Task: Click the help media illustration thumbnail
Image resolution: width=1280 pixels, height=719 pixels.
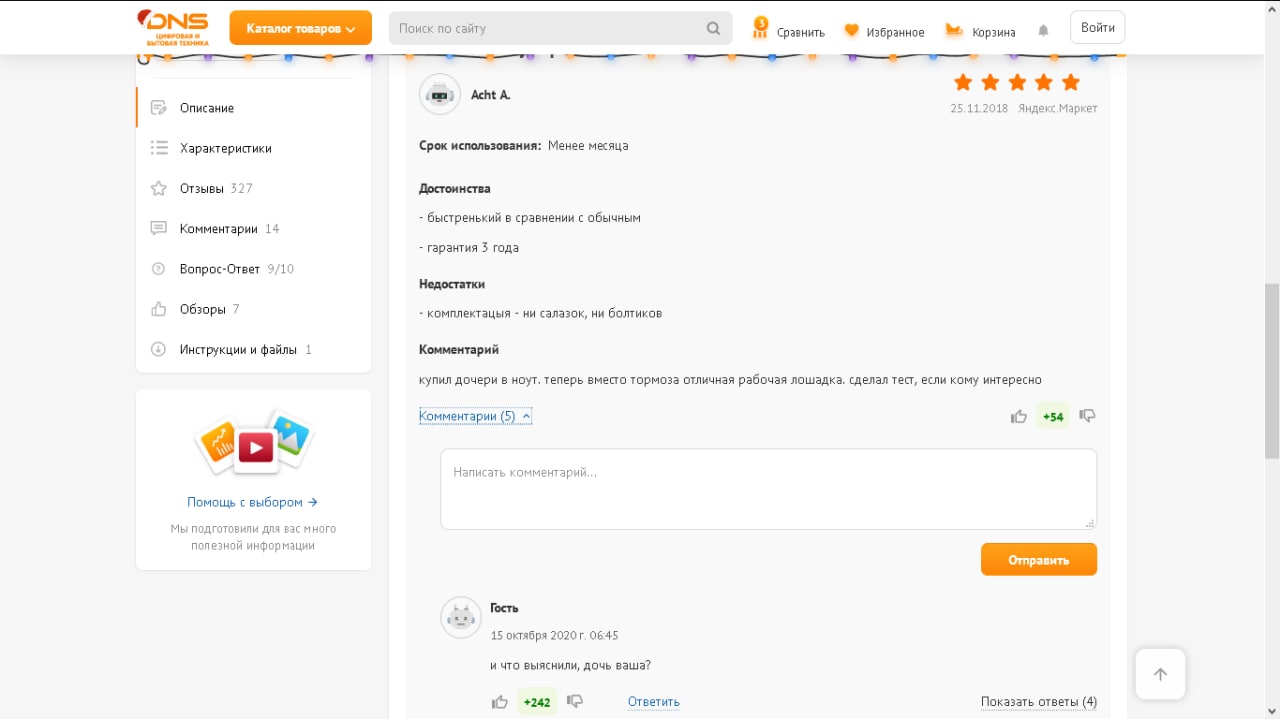Action: (x=254, y=442)
